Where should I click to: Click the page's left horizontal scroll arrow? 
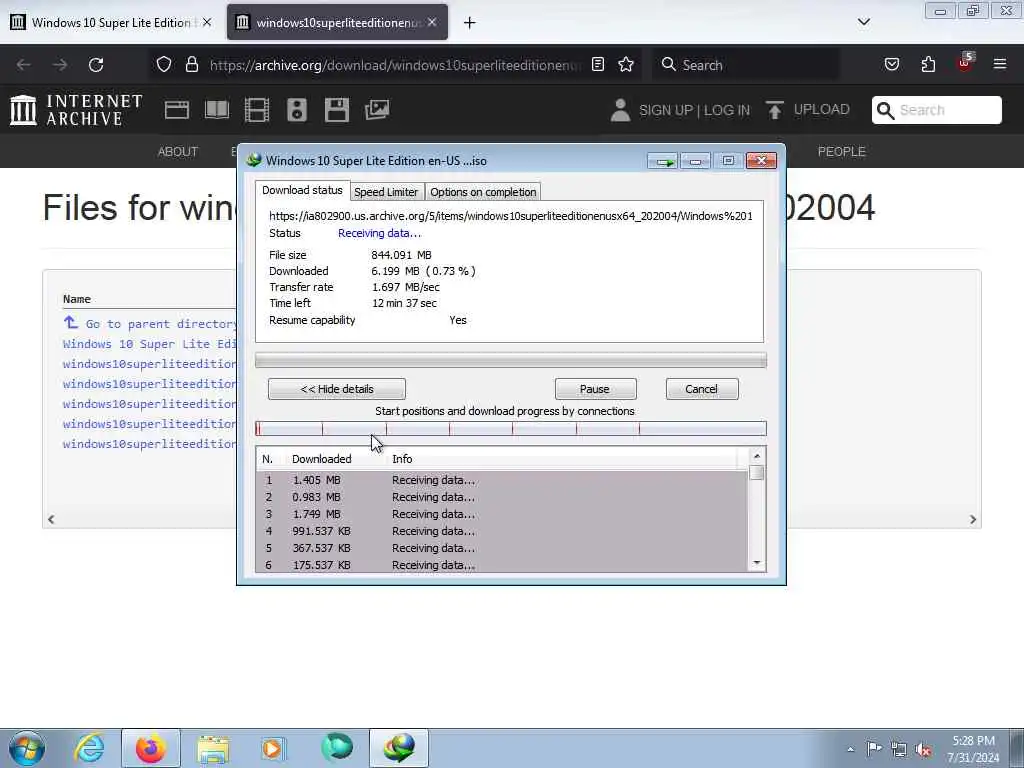pyautogui.click(x=51, y=519)
